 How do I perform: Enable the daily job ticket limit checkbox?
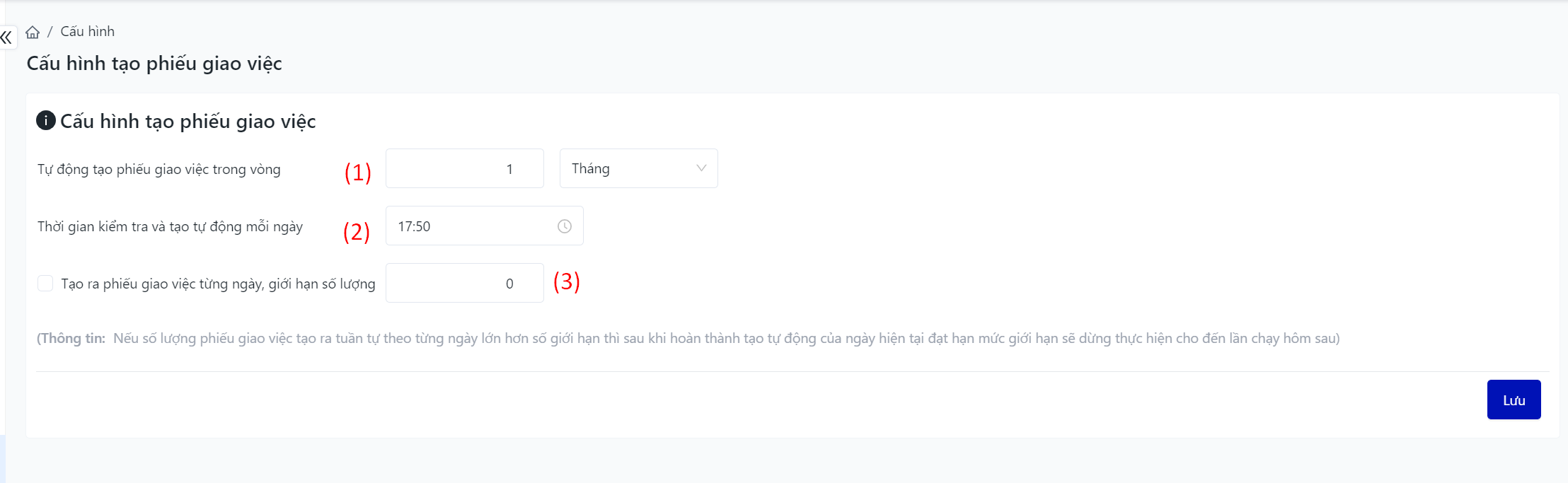(x=45, y=284)
